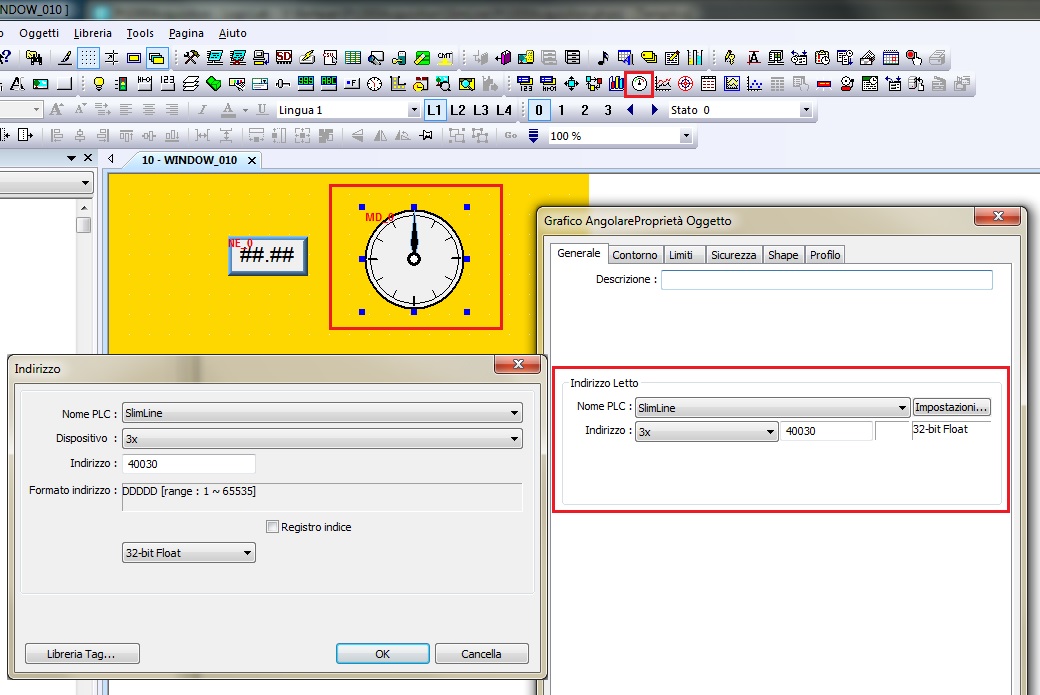Screen dimensions: 1040x695
Task: Switch to state 0 button
Action: tap(539, 110)
